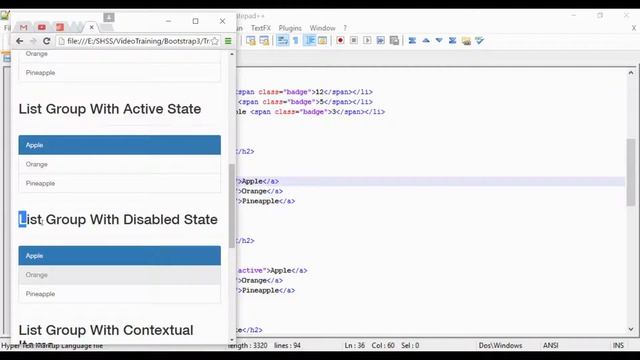
Task: Click 'List Group With Active State' heading
Action: (x=110, y=109)
